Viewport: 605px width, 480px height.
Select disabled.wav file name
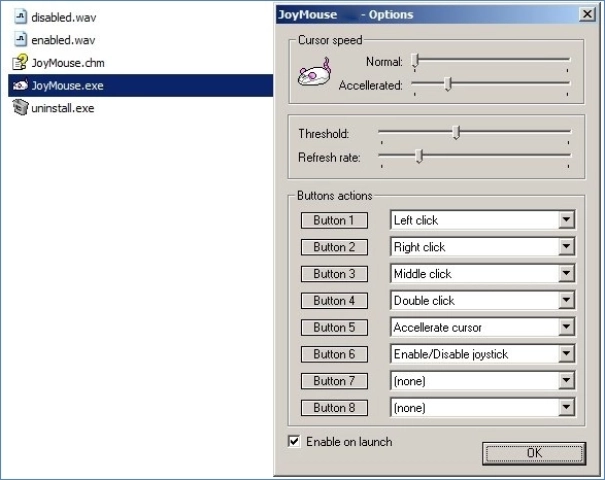64,17
